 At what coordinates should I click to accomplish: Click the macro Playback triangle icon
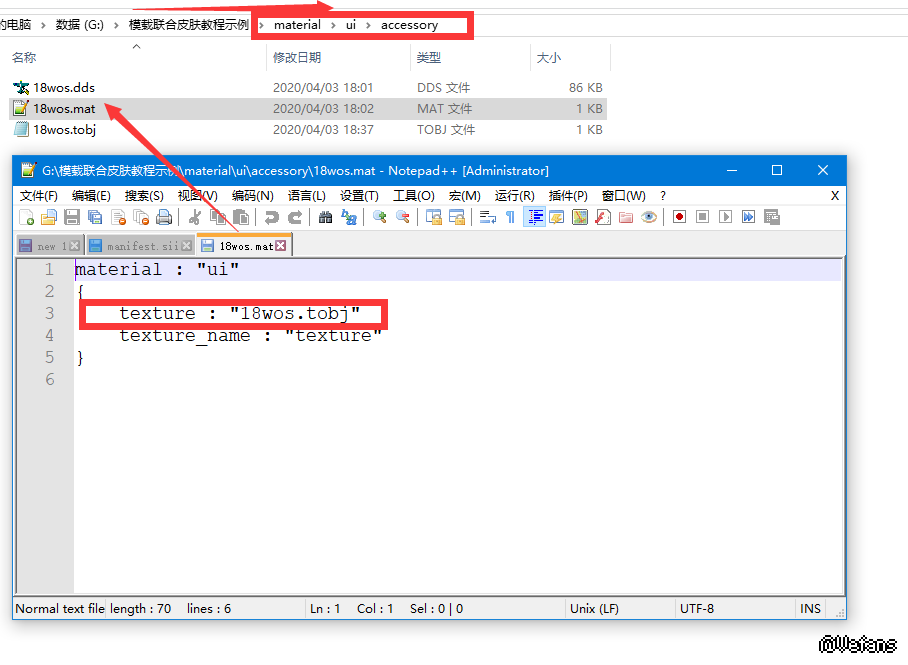click(x=725, y=217)
